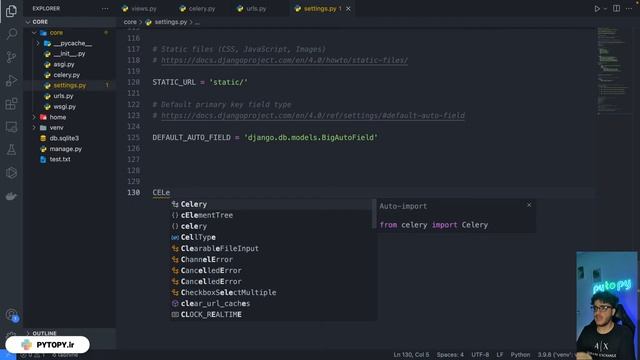The height and width of the screenshot is (360, 640).
Task: Select clear_url_caches suggestion
Action: 273,303
